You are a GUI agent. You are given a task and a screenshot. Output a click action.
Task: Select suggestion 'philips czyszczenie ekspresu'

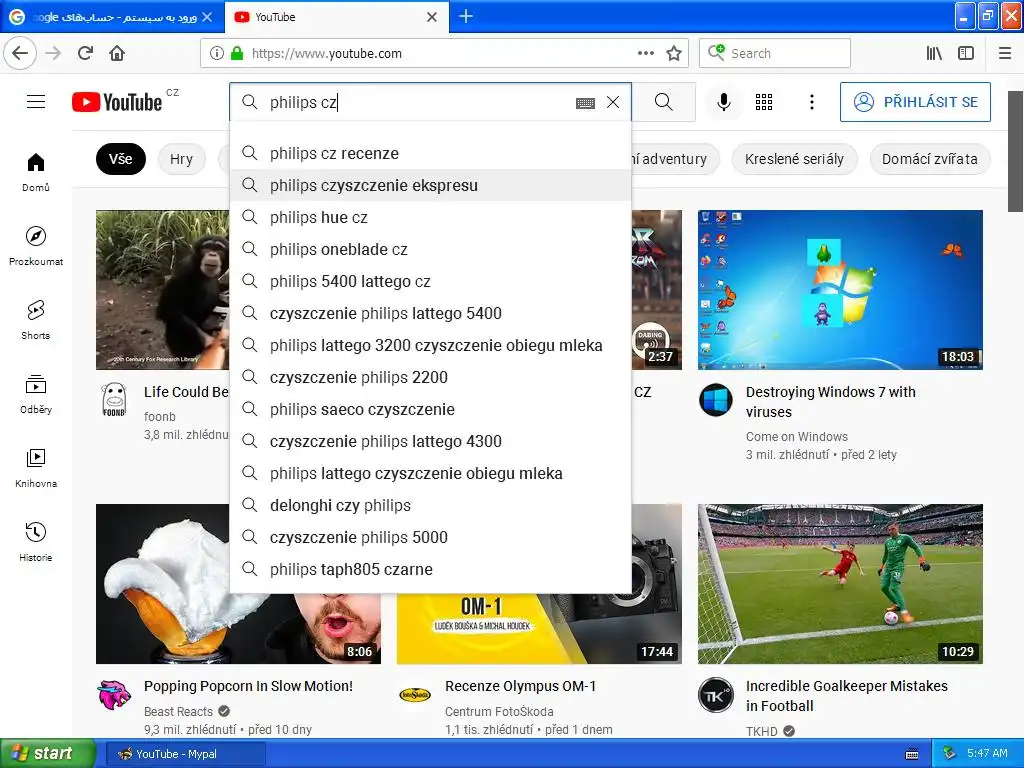[431, 185]
